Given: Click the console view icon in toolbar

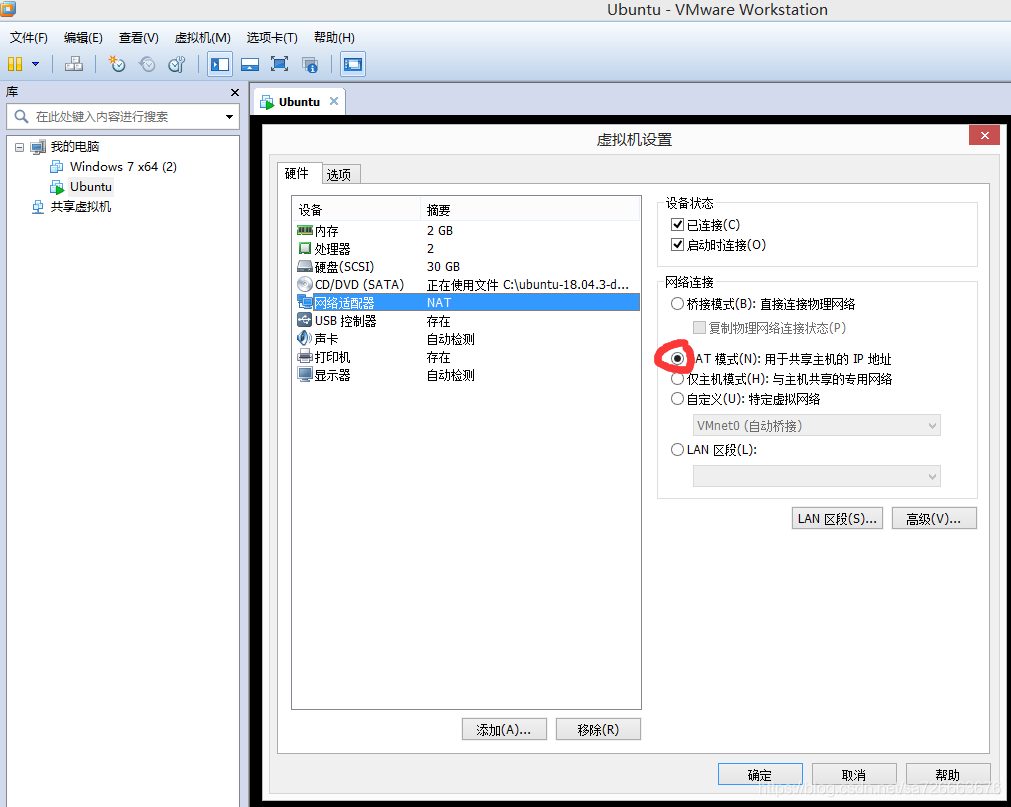Looking at the screenshot, I should (x=353, y=64).
